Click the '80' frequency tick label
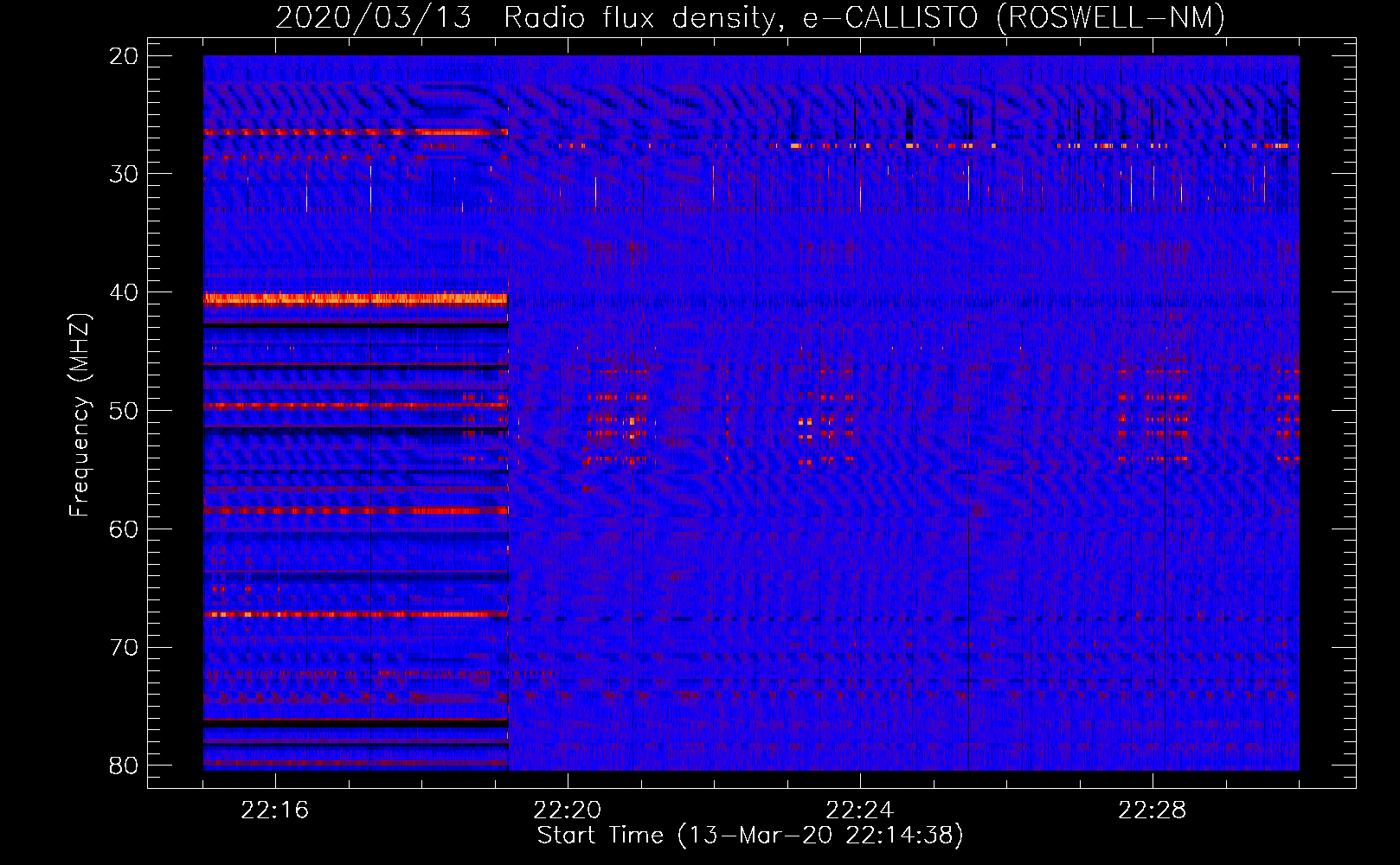The image size is (1400, 865). pos(124,766)
